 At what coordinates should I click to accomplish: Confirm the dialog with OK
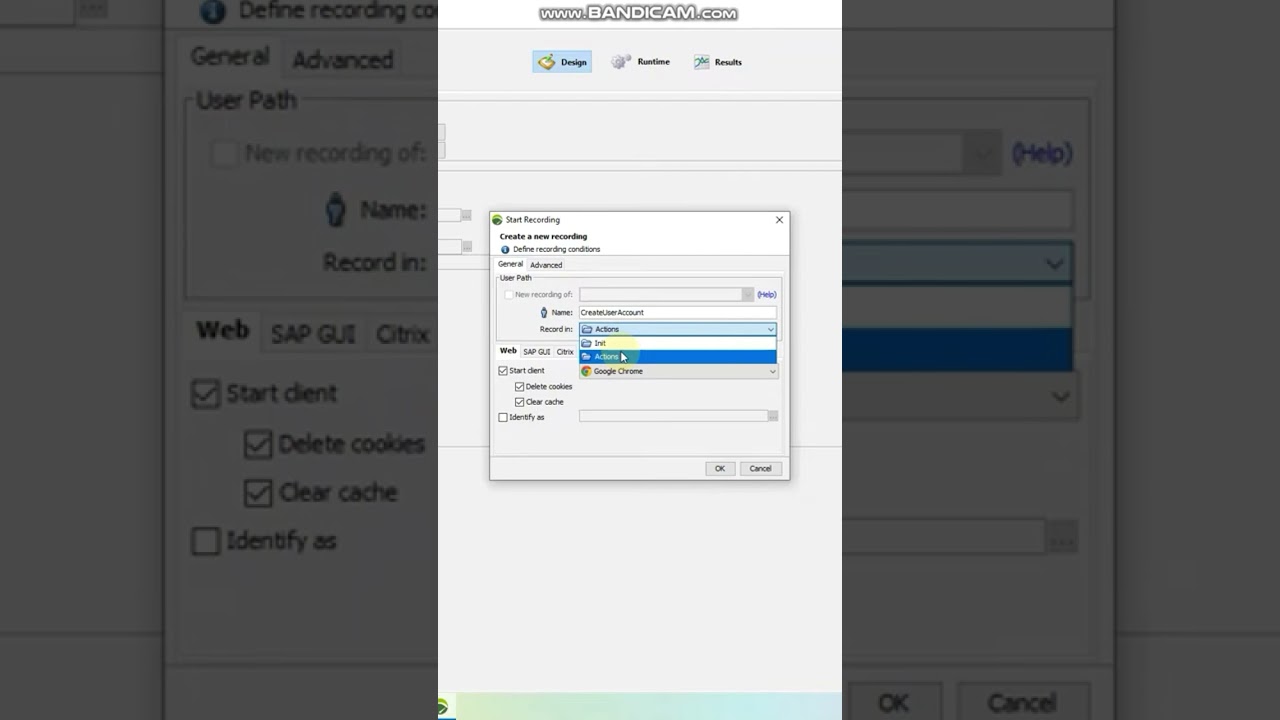tap(719, 468)
